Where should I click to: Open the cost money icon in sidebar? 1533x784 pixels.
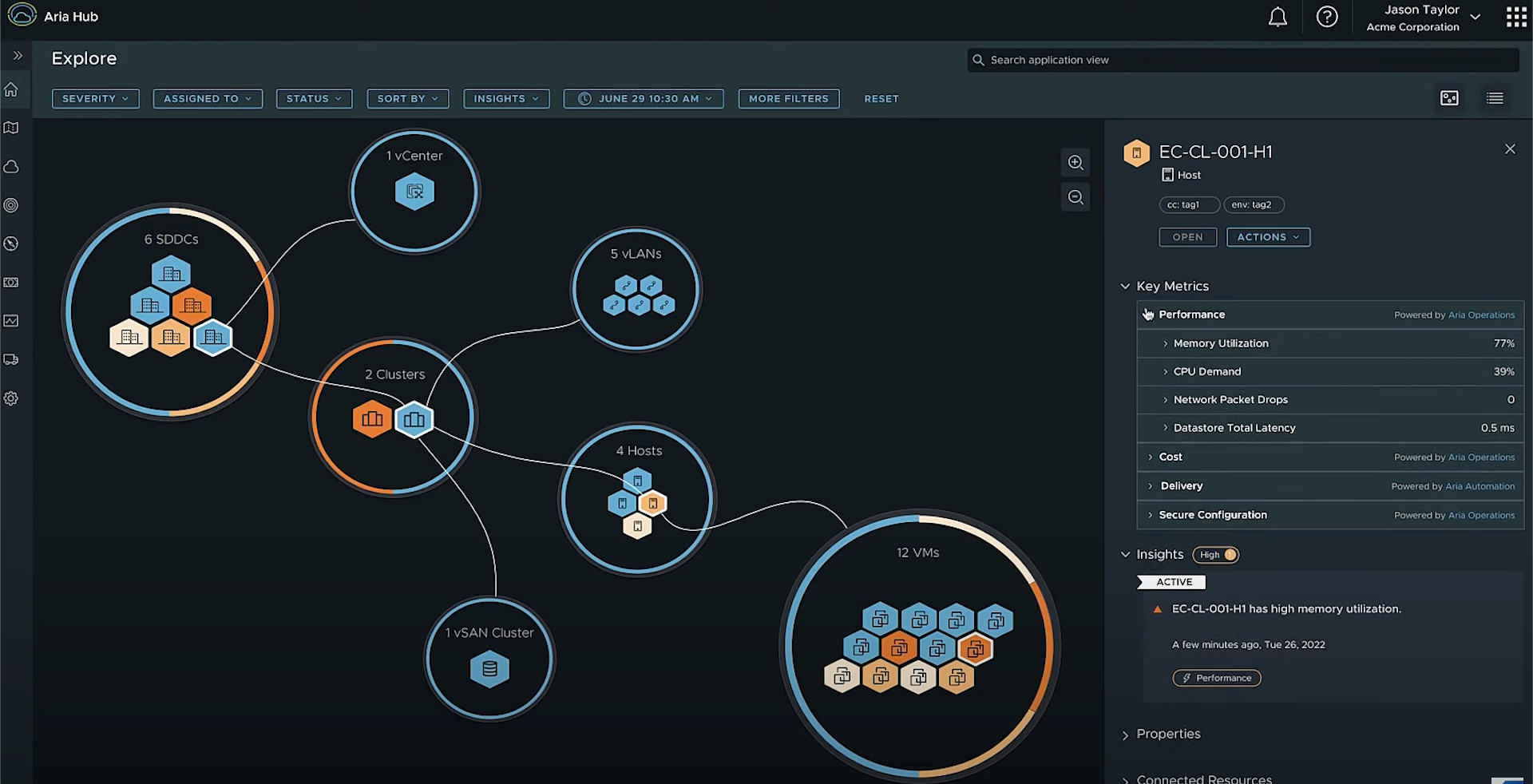coord(11,282)
